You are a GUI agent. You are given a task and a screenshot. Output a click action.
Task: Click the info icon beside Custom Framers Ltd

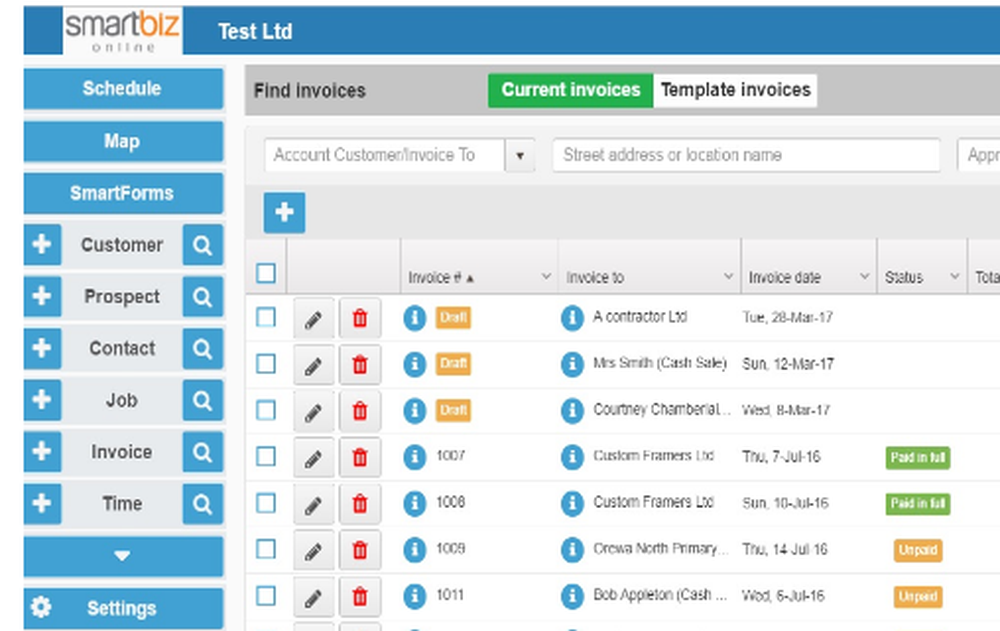pyautogui.click(x=572, y=457)
